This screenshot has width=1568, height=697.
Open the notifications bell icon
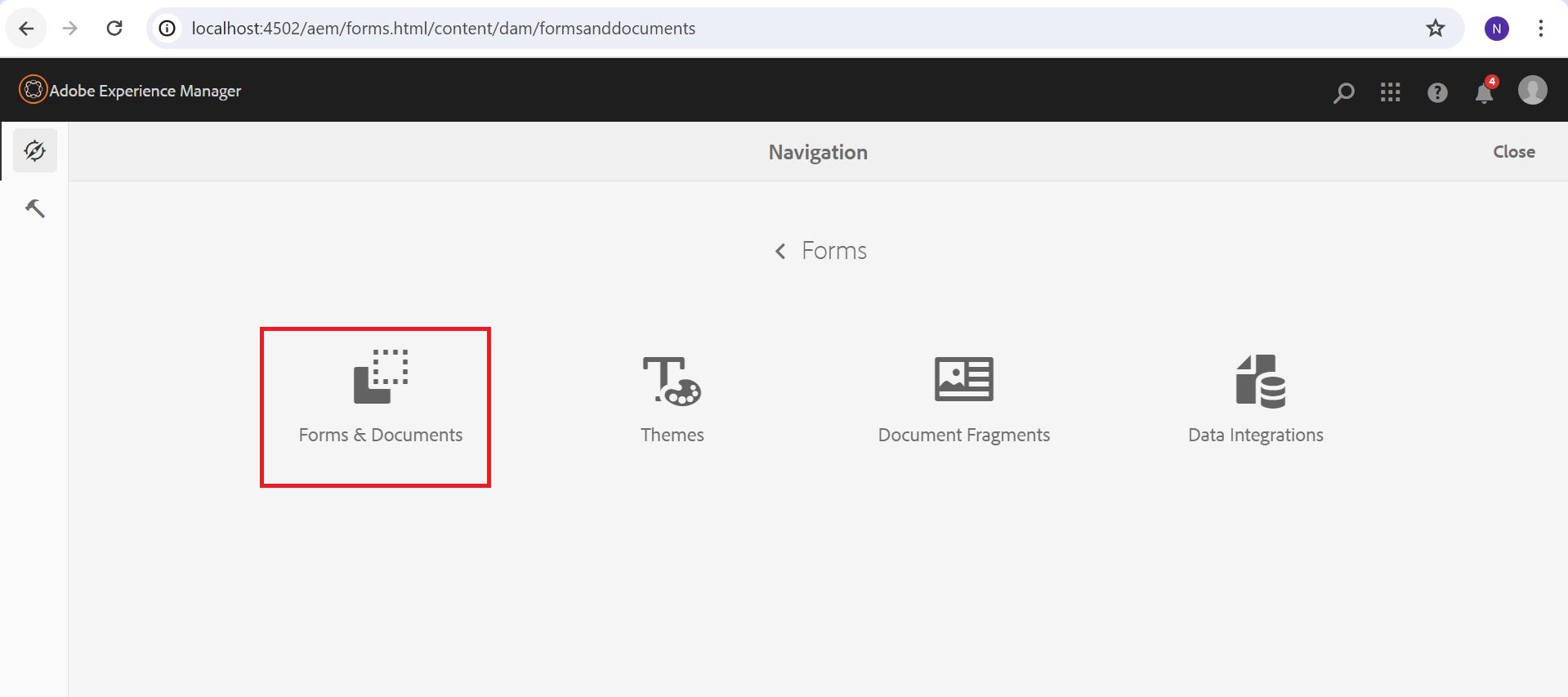[x=1485, y=92]
